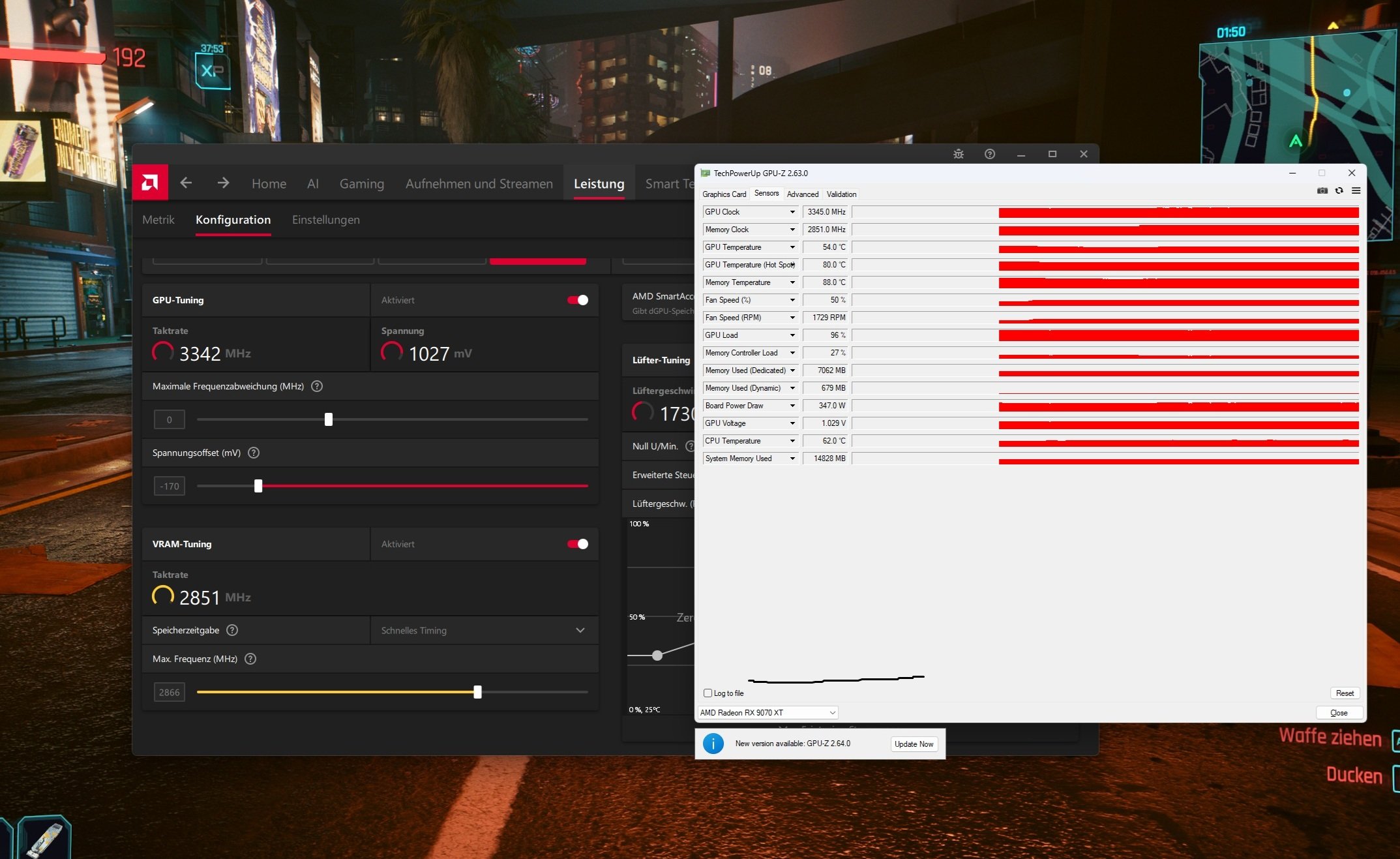Click the AMD logo home icon

coord(150,183)
